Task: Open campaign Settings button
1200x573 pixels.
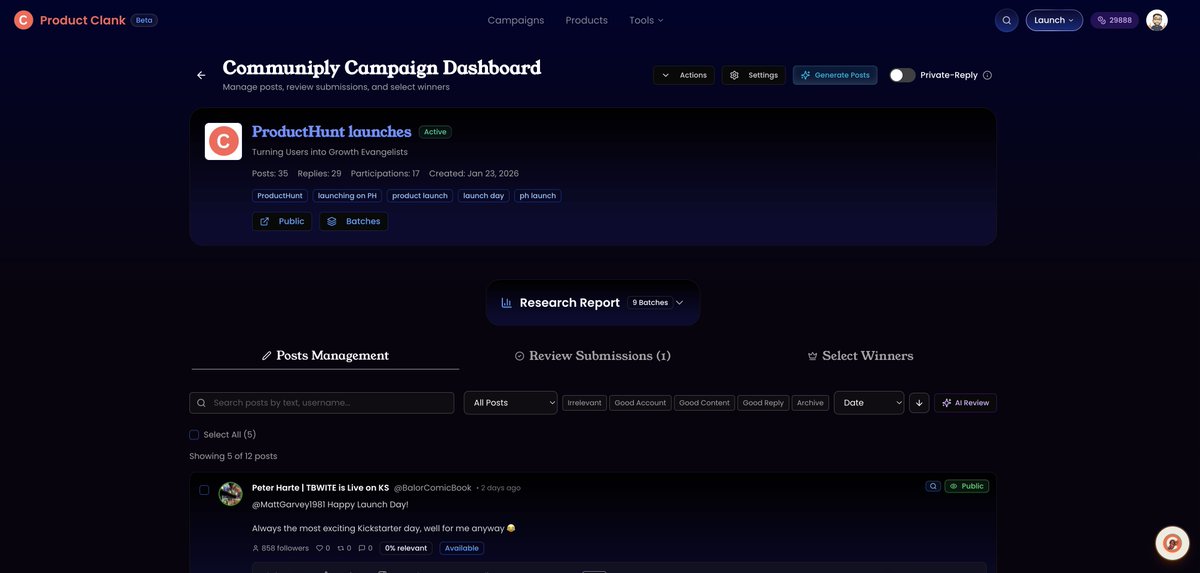Action: point(753,75)
